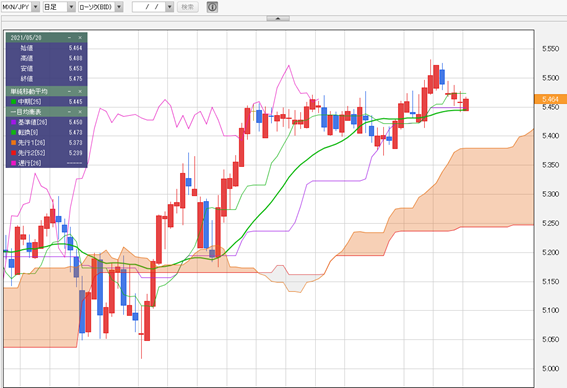
Task: Click the purple 基準値[26] color swatch
Action: tap(13, 122)
